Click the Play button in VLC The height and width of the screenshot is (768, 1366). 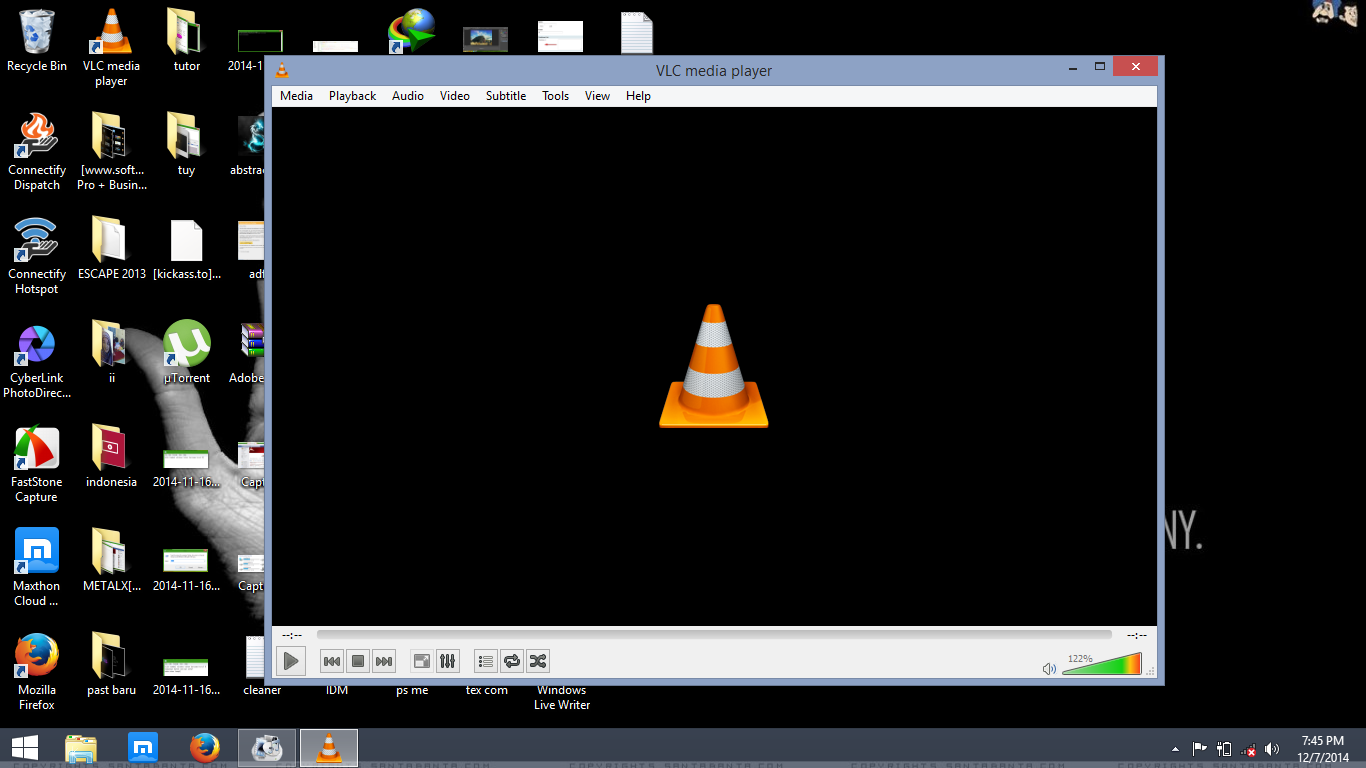click(x=291, y=661)
